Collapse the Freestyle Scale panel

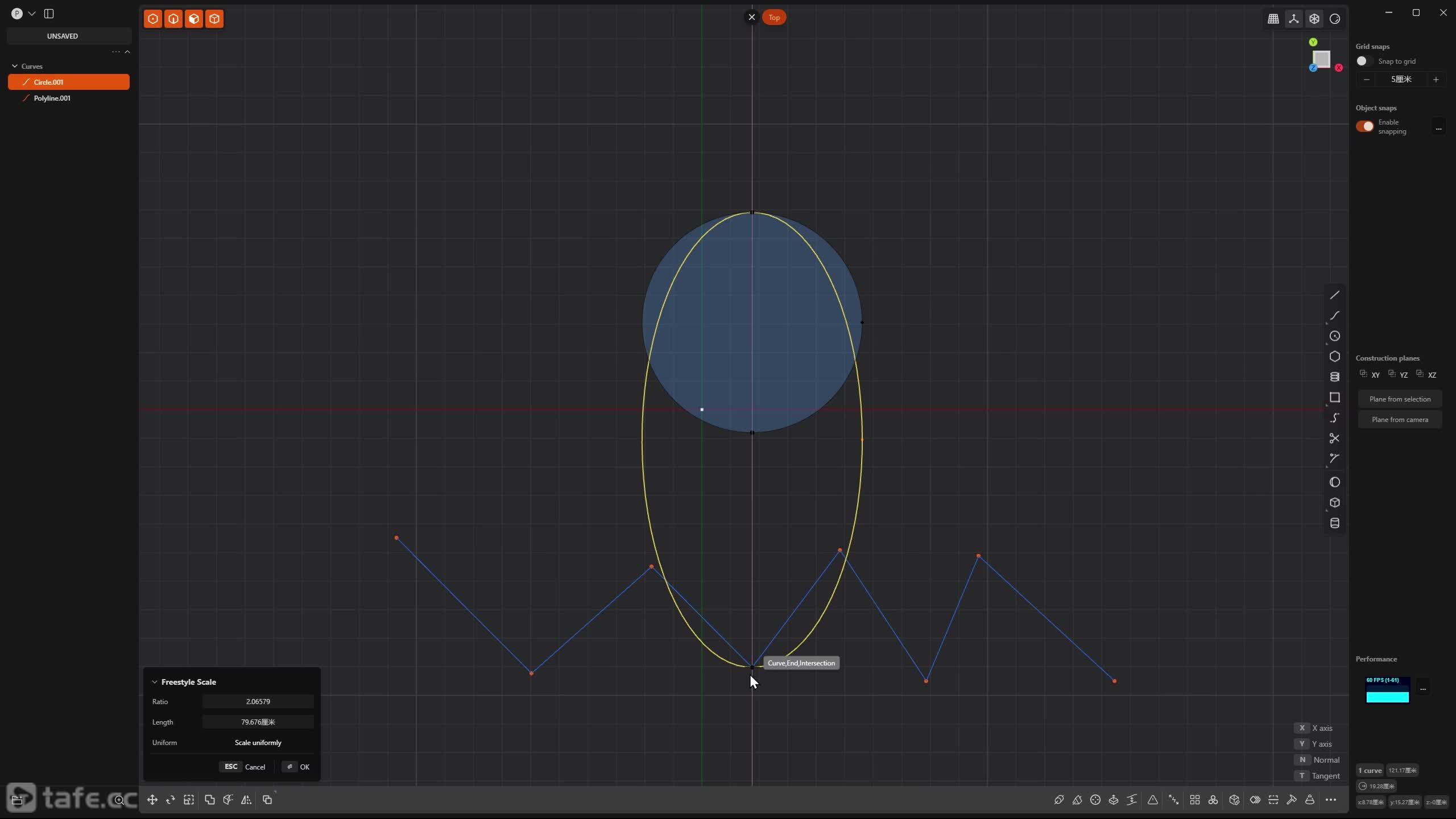[154, 682]
